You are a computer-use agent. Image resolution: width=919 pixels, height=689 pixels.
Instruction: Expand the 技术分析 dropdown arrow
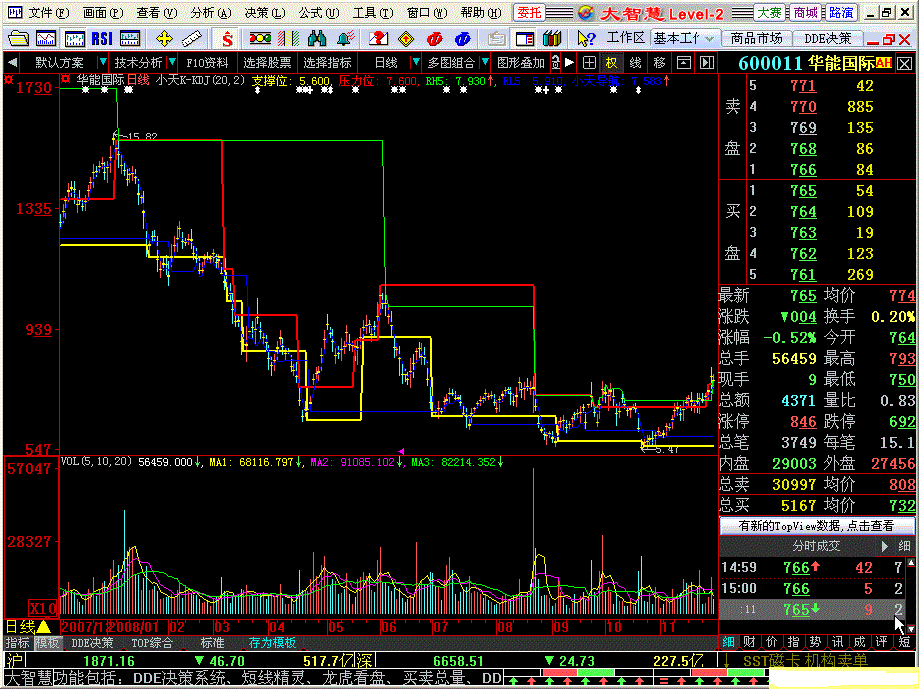click(x=172, y=62)
